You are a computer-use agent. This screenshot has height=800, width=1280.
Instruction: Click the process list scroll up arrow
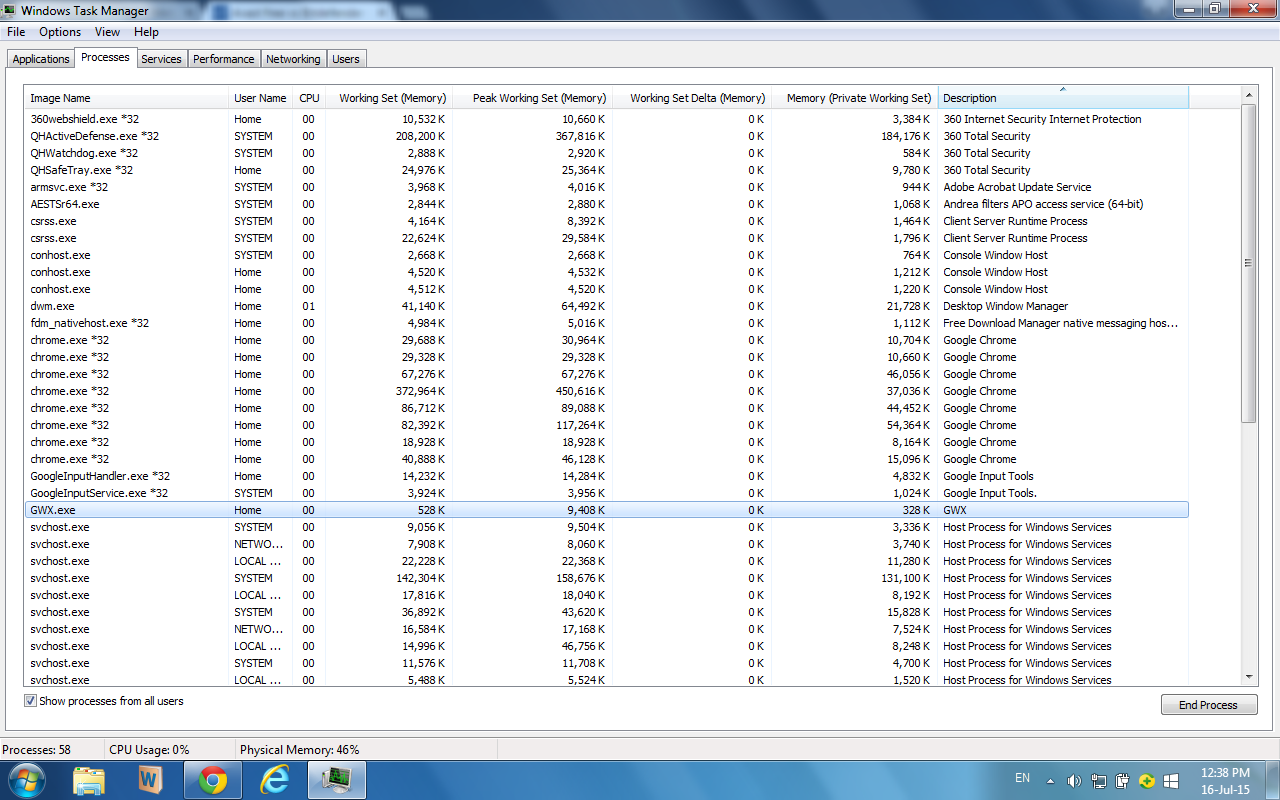coord(1248,95)
